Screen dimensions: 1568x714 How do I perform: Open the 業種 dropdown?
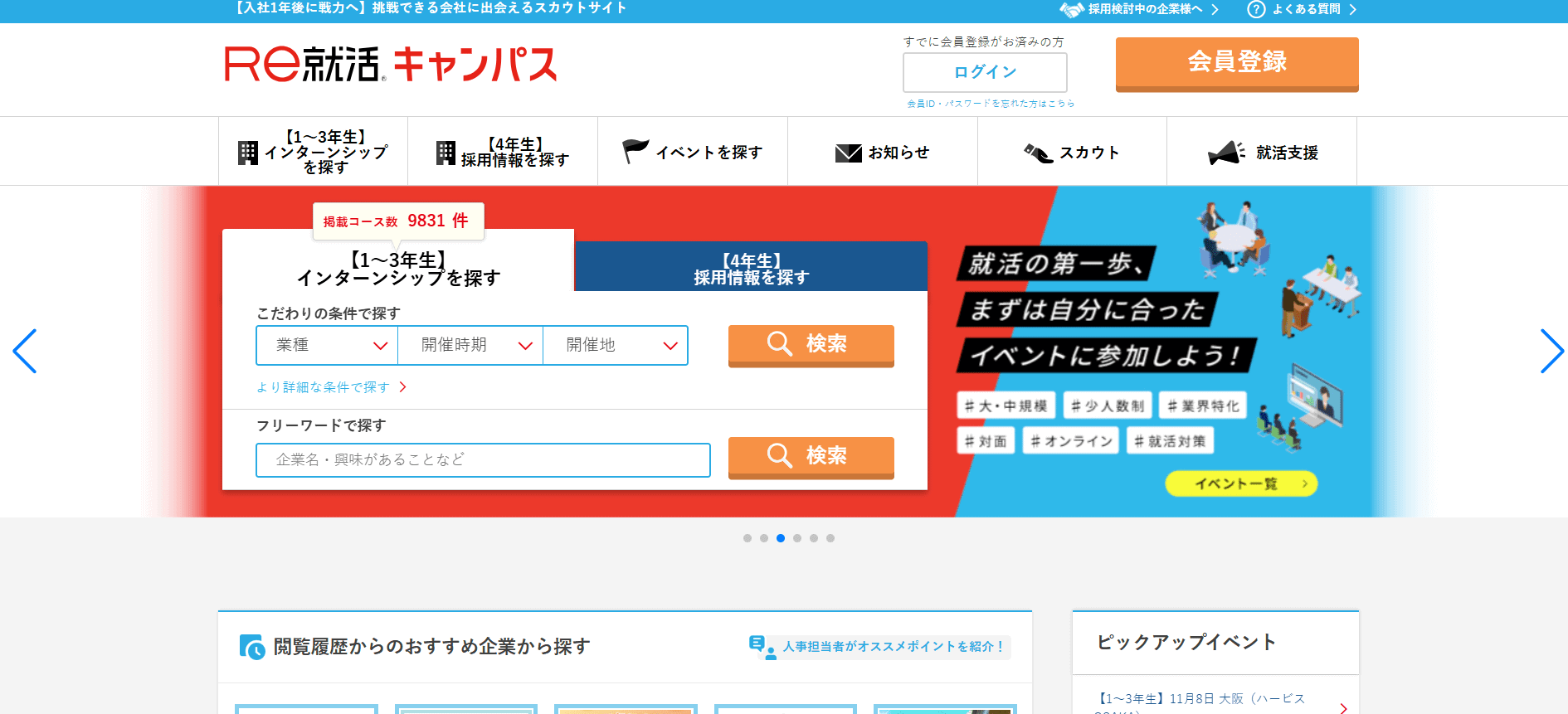pos(327,345)
